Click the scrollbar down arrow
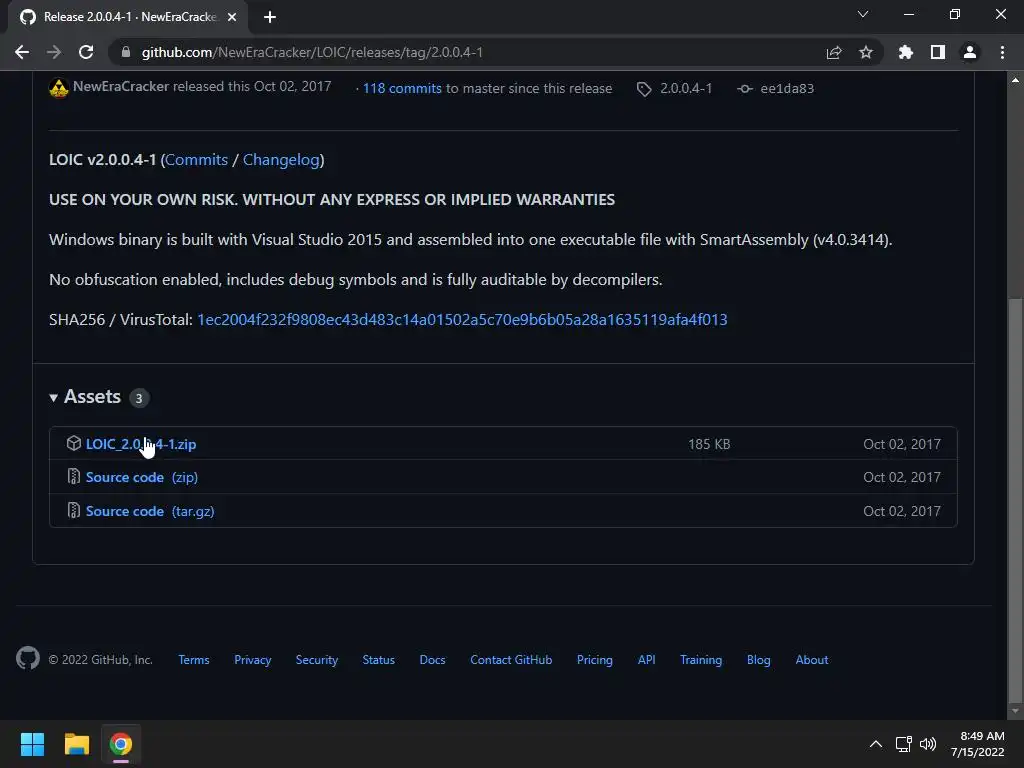 1015,711
